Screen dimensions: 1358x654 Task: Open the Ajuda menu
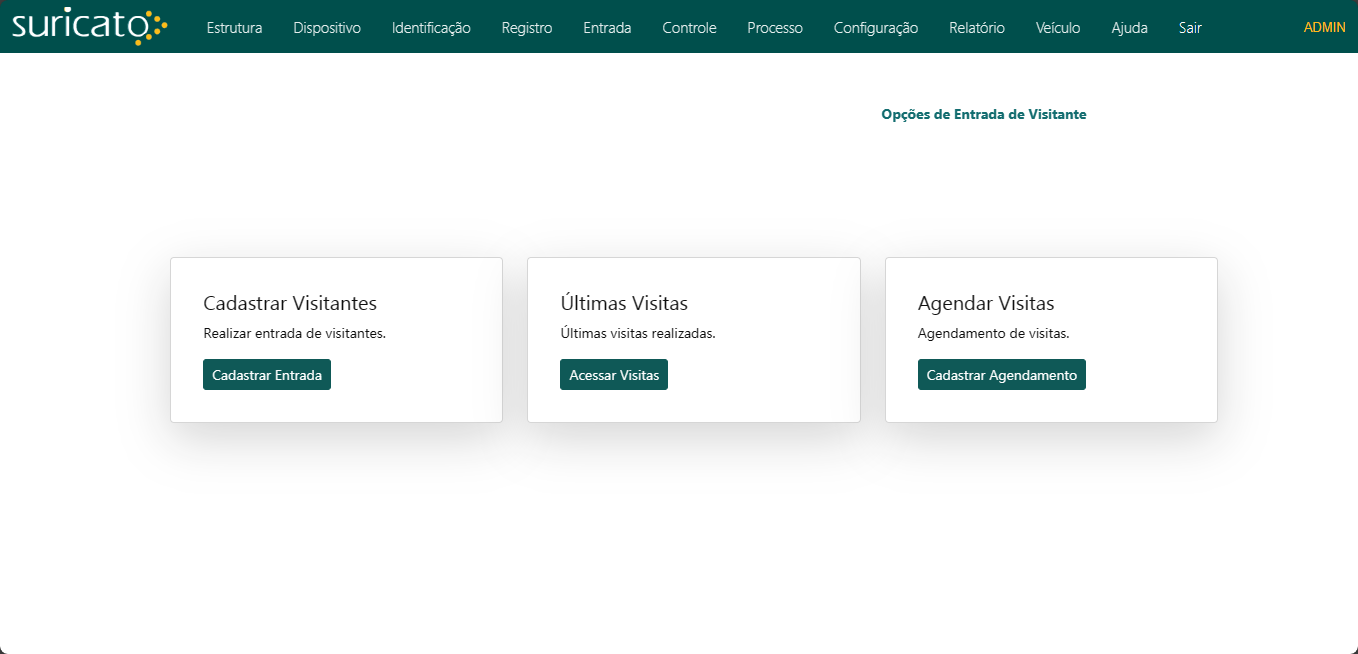pos(1129,28)
